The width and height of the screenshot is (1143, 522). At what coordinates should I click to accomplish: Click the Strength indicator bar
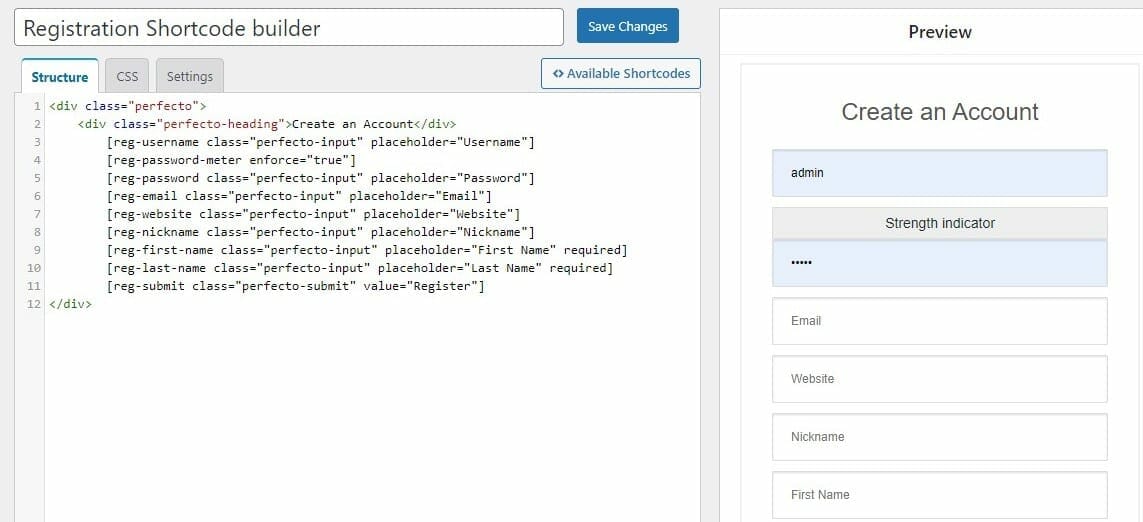coord(940,223)
